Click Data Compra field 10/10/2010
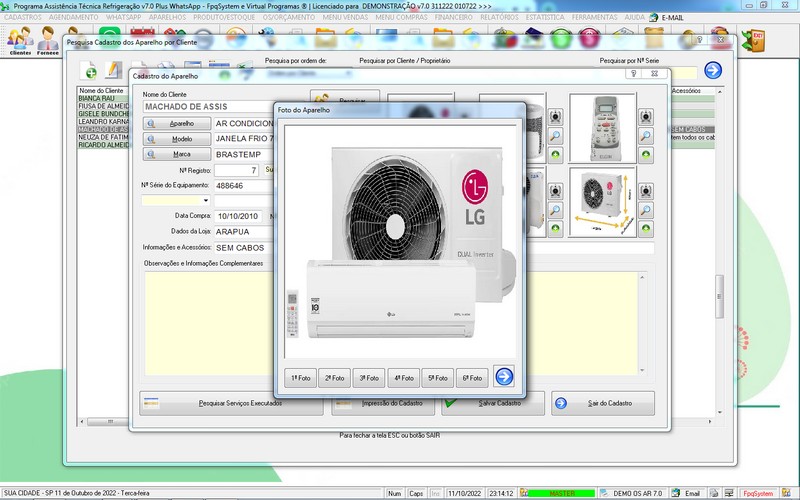800x500 pixels. point(238,216)
